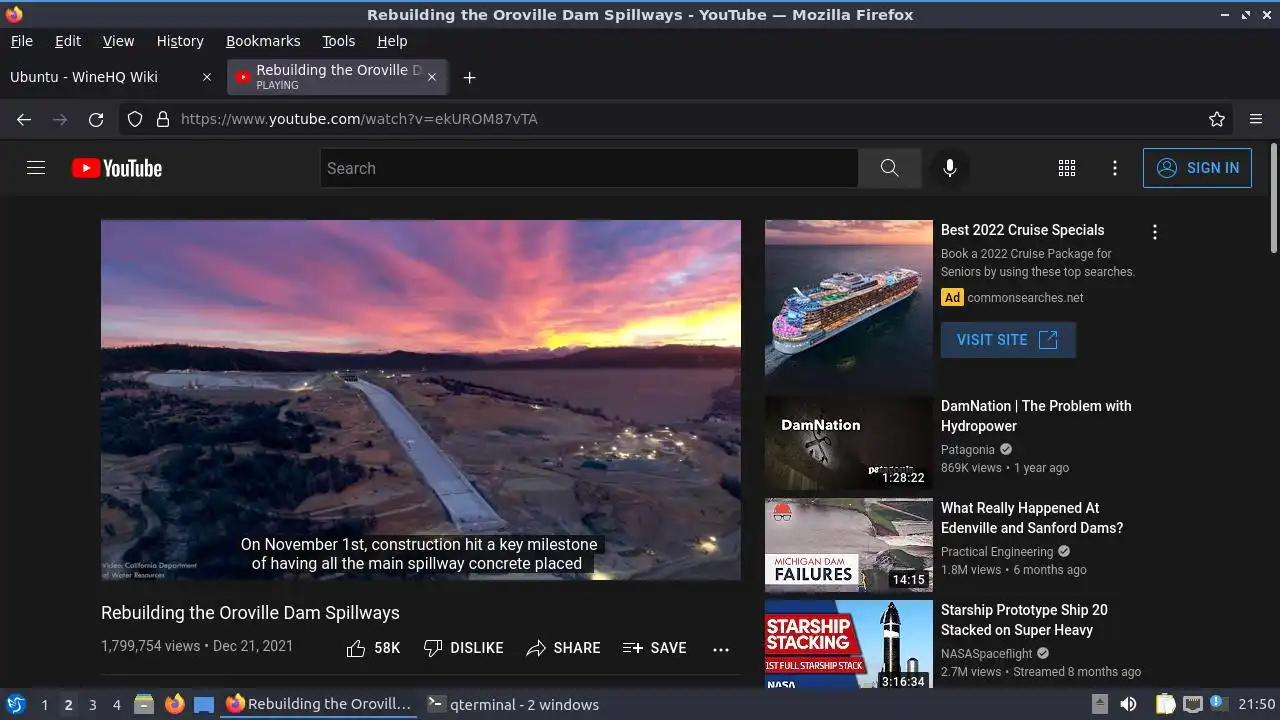Open What Really Happened At Edenville title
The height and width of the screenshot is (720, 1280).
[x=1032, y=518]
